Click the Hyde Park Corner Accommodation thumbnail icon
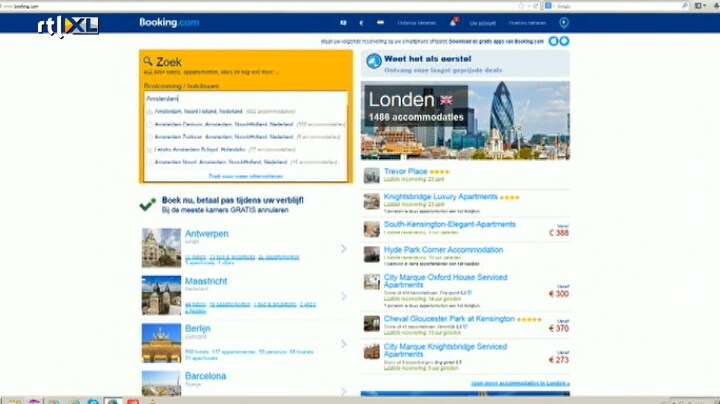Image resolution: width=720 pixels, height=404 pixels. click(x=371, y=253)
